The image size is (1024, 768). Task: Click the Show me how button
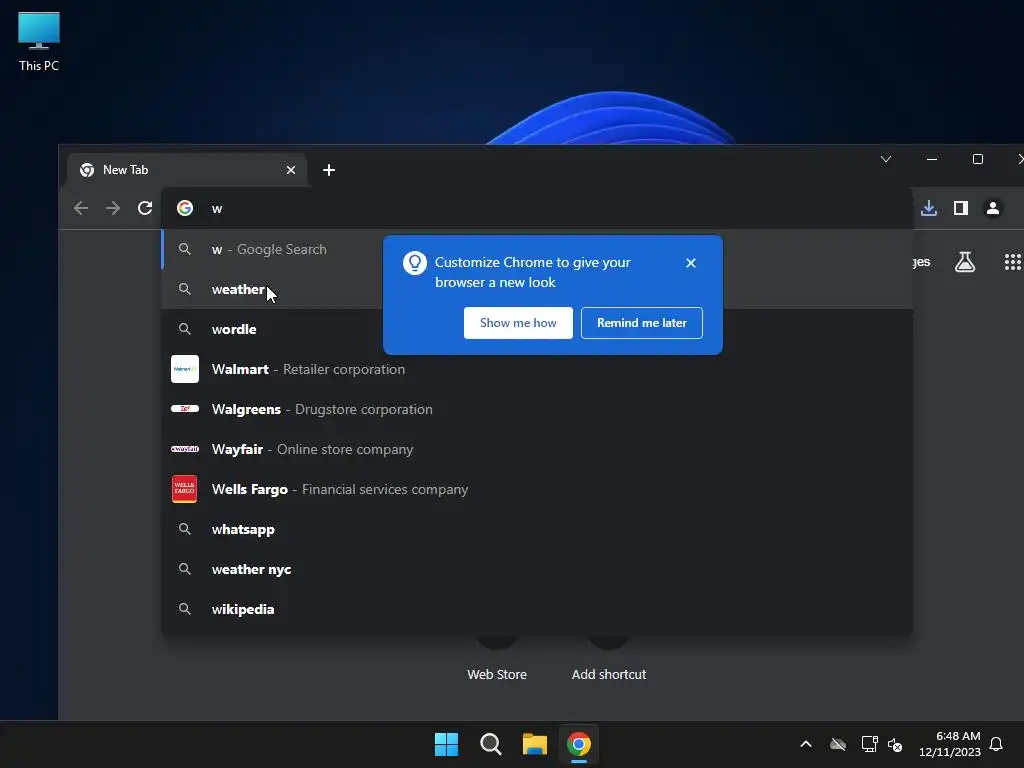[518, 323]
